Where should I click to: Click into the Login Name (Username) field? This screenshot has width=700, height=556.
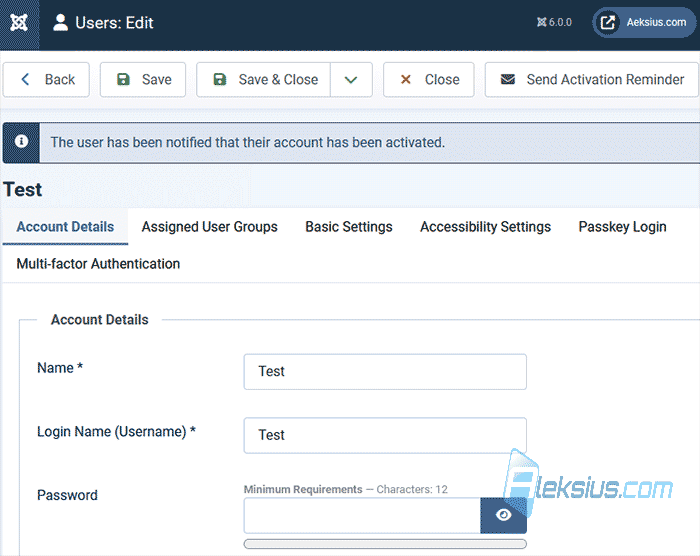point(385,435)
